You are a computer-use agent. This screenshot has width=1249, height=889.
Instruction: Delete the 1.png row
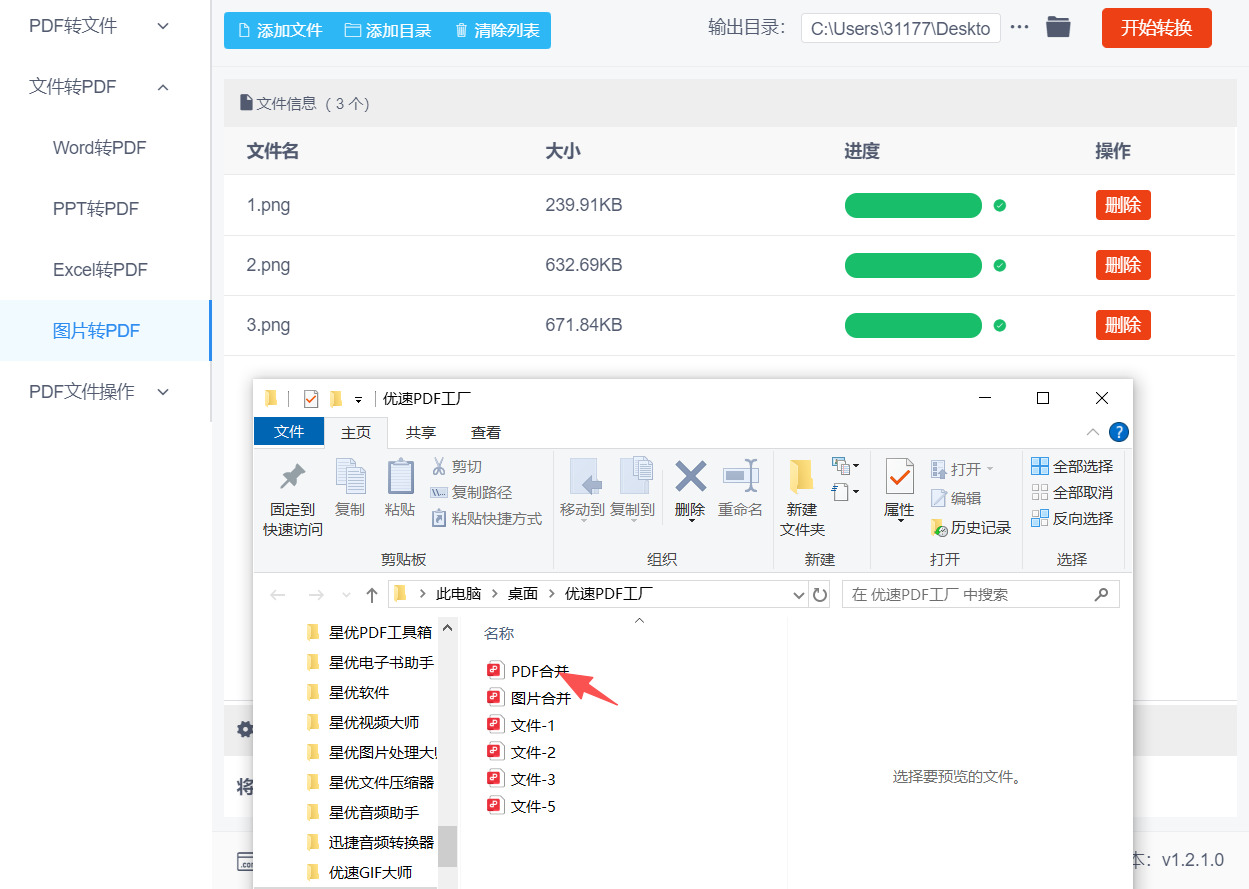pos(1123,205)
